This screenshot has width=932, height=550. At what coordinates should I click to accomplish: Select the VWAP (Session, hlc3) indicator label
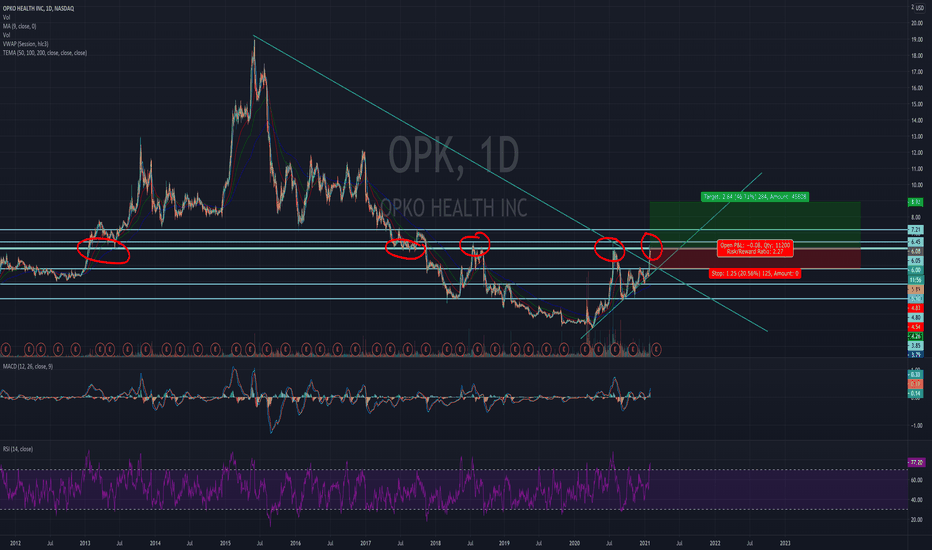coord(26,44)
